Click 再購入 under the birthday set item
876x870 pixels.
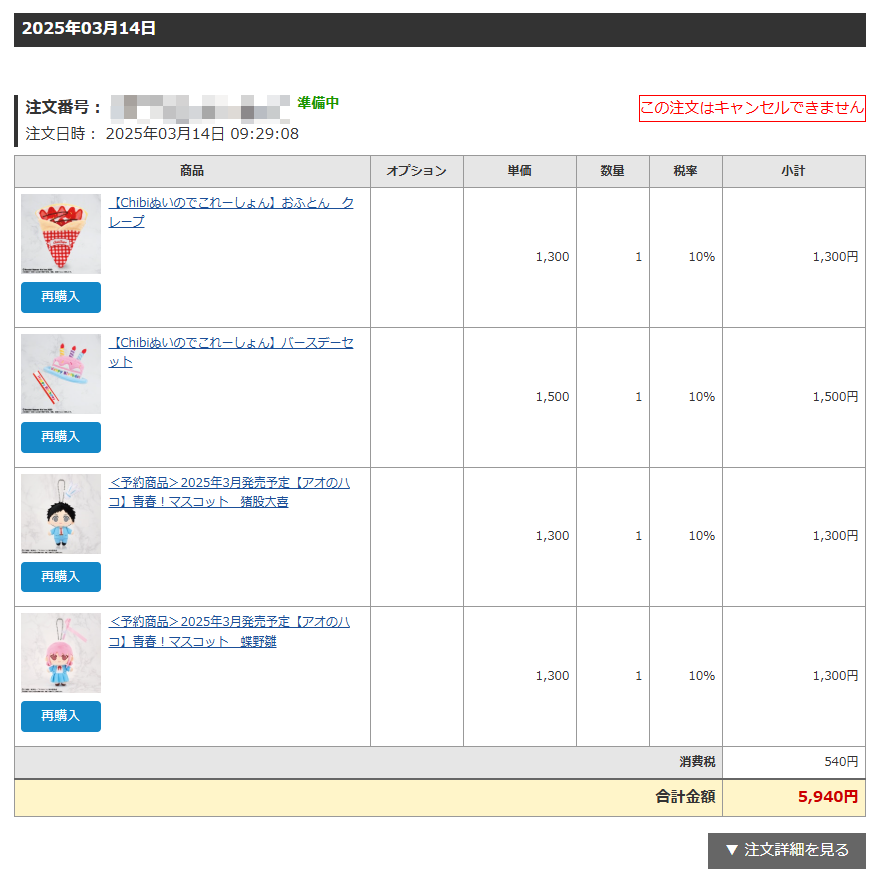(61, 437)
